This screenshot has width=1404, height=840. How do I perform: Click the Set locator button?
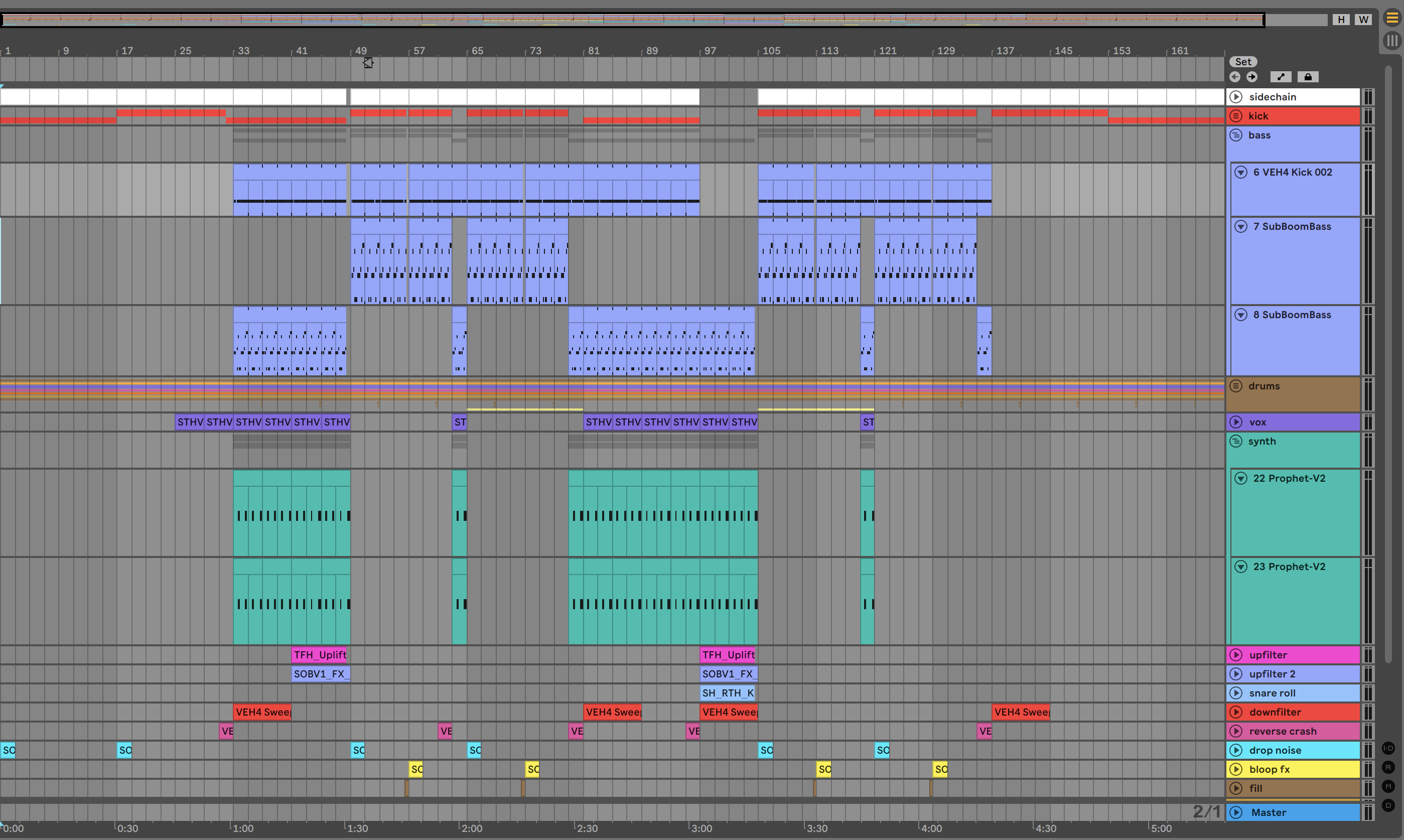[1243, 62]
